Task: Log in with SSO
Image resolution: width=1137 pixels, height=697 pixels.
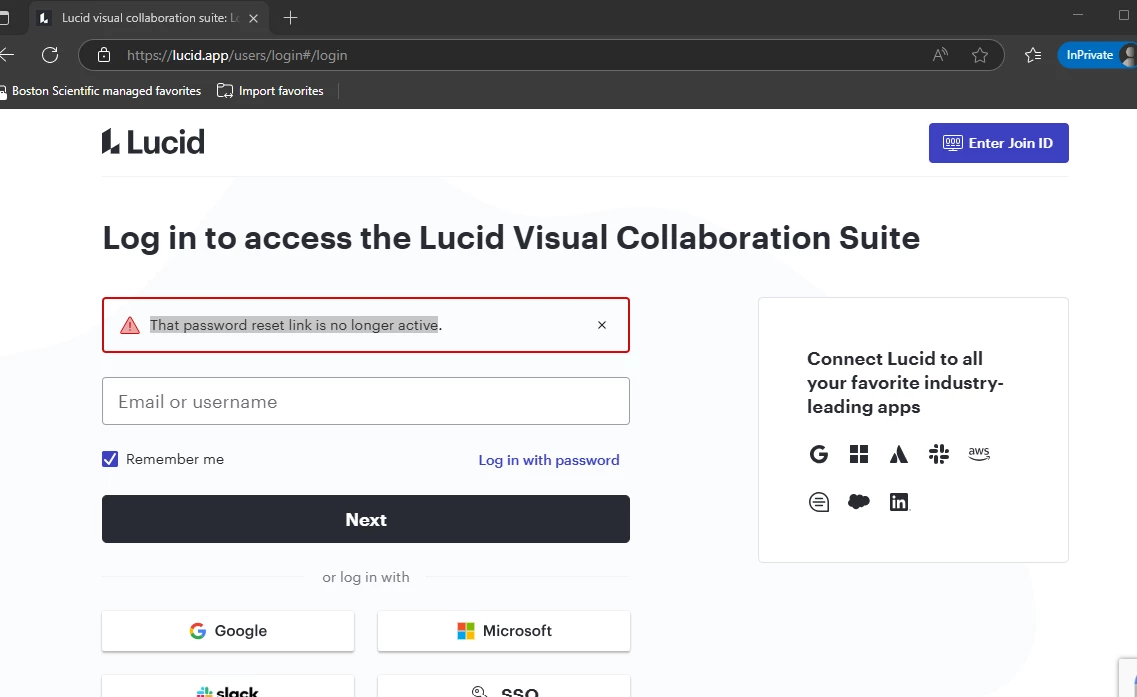Action: point(504,688)
